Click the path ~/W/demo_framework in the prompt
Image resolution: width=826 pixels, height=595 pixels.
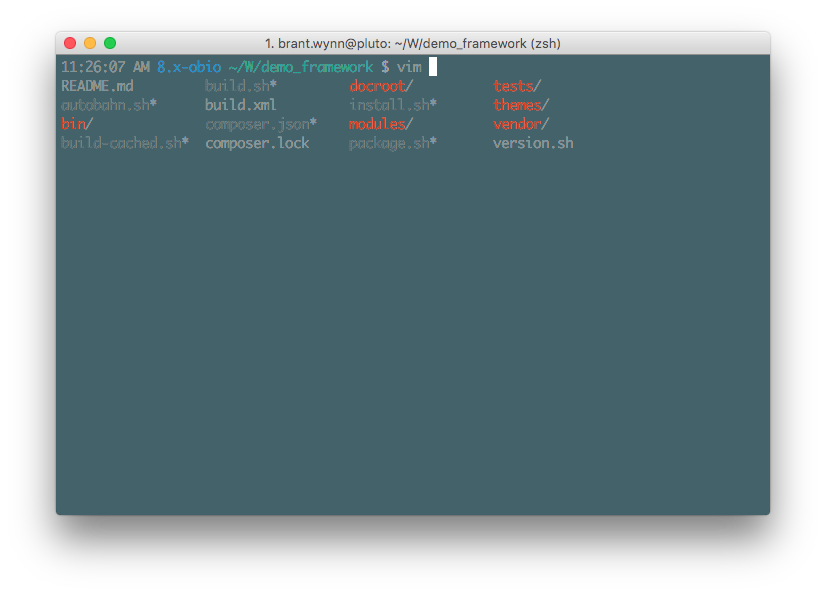tap(301, 67)
